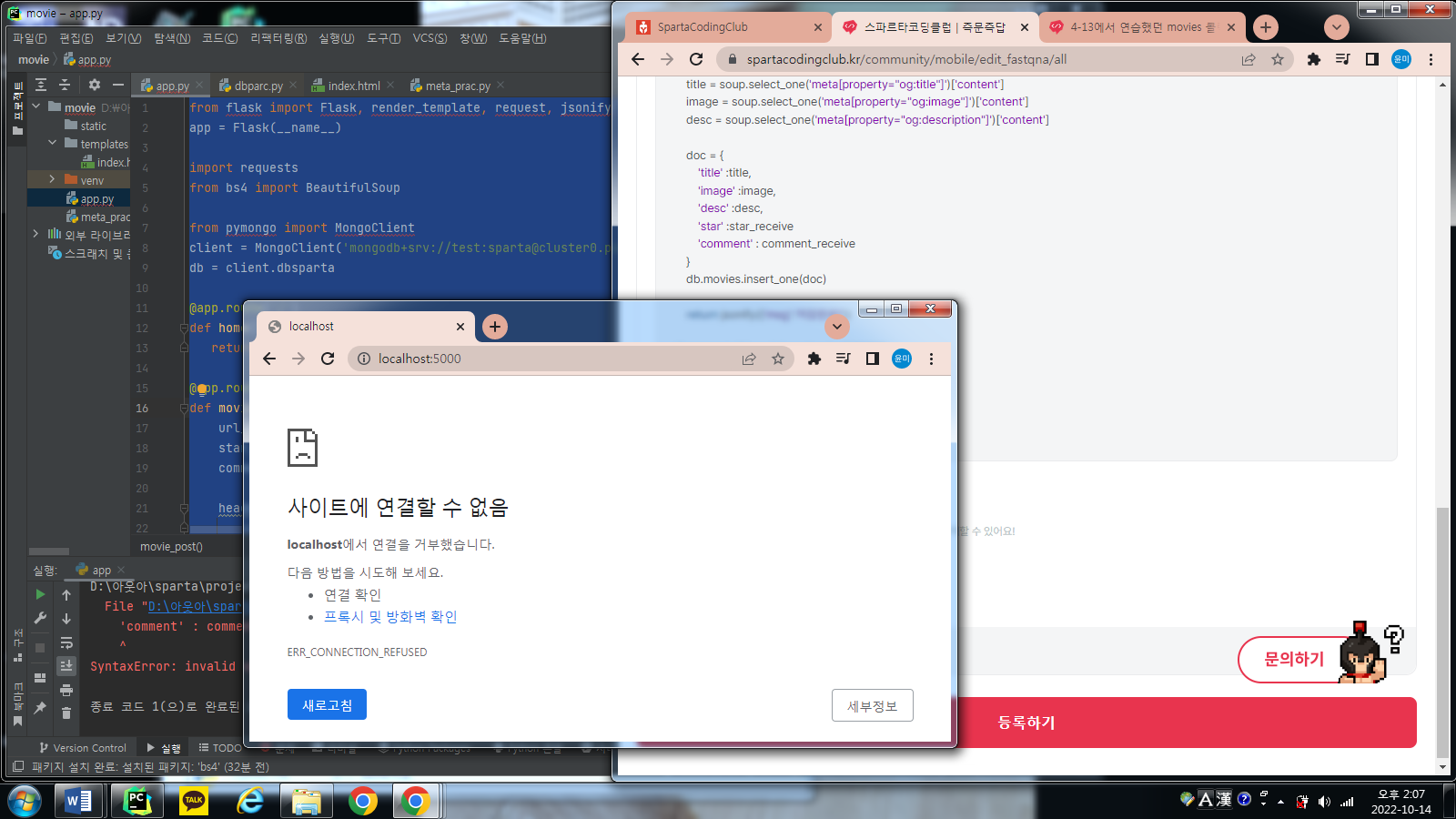Open the Chrome menu in the localhost window
This screenshot has width=1456, height=819.
coord(931,359)
